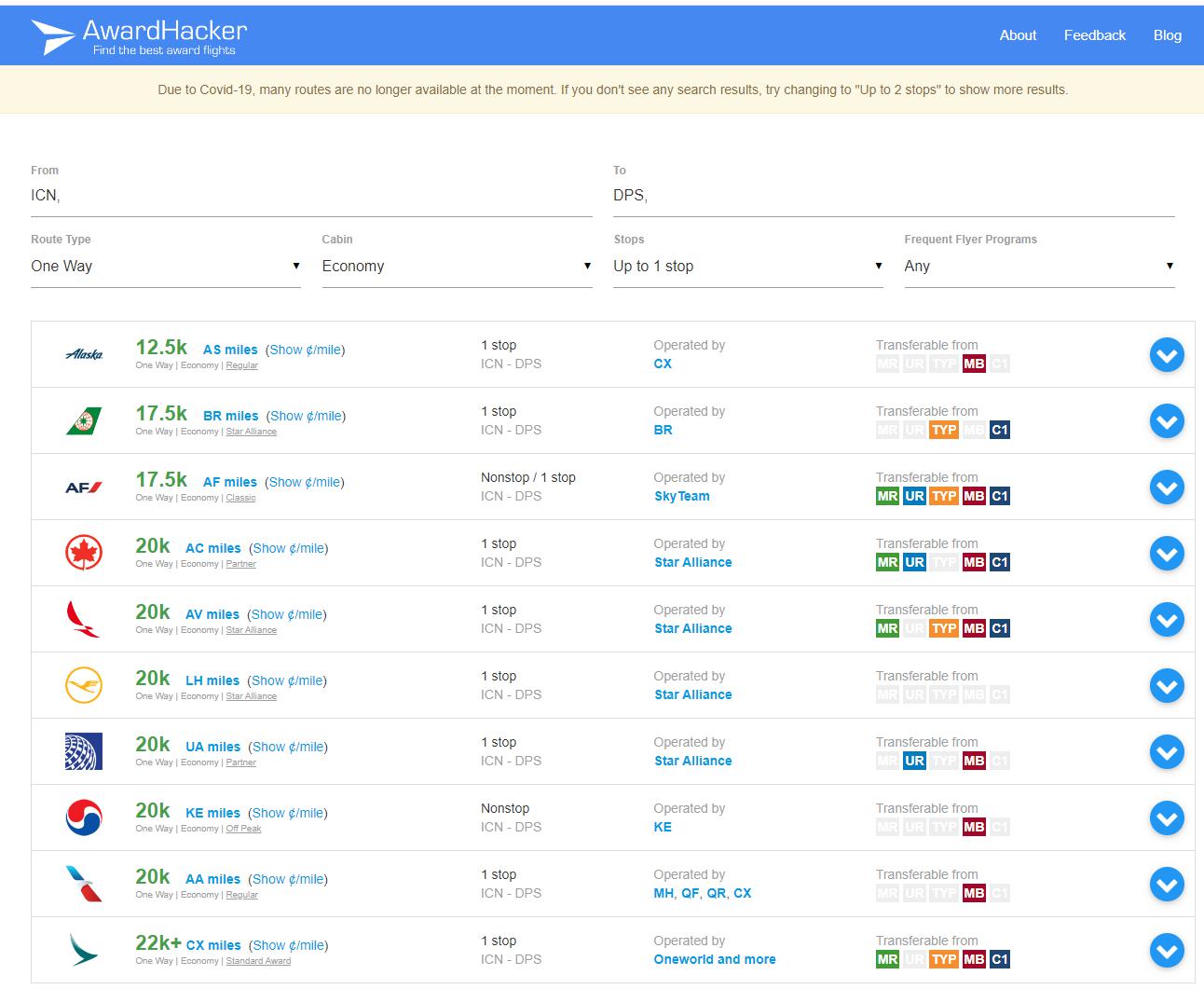Image resolution: width=1204 pixels, height=989 pixels.
Task: Expand the LH miles result details
Action: (1167, 686)
